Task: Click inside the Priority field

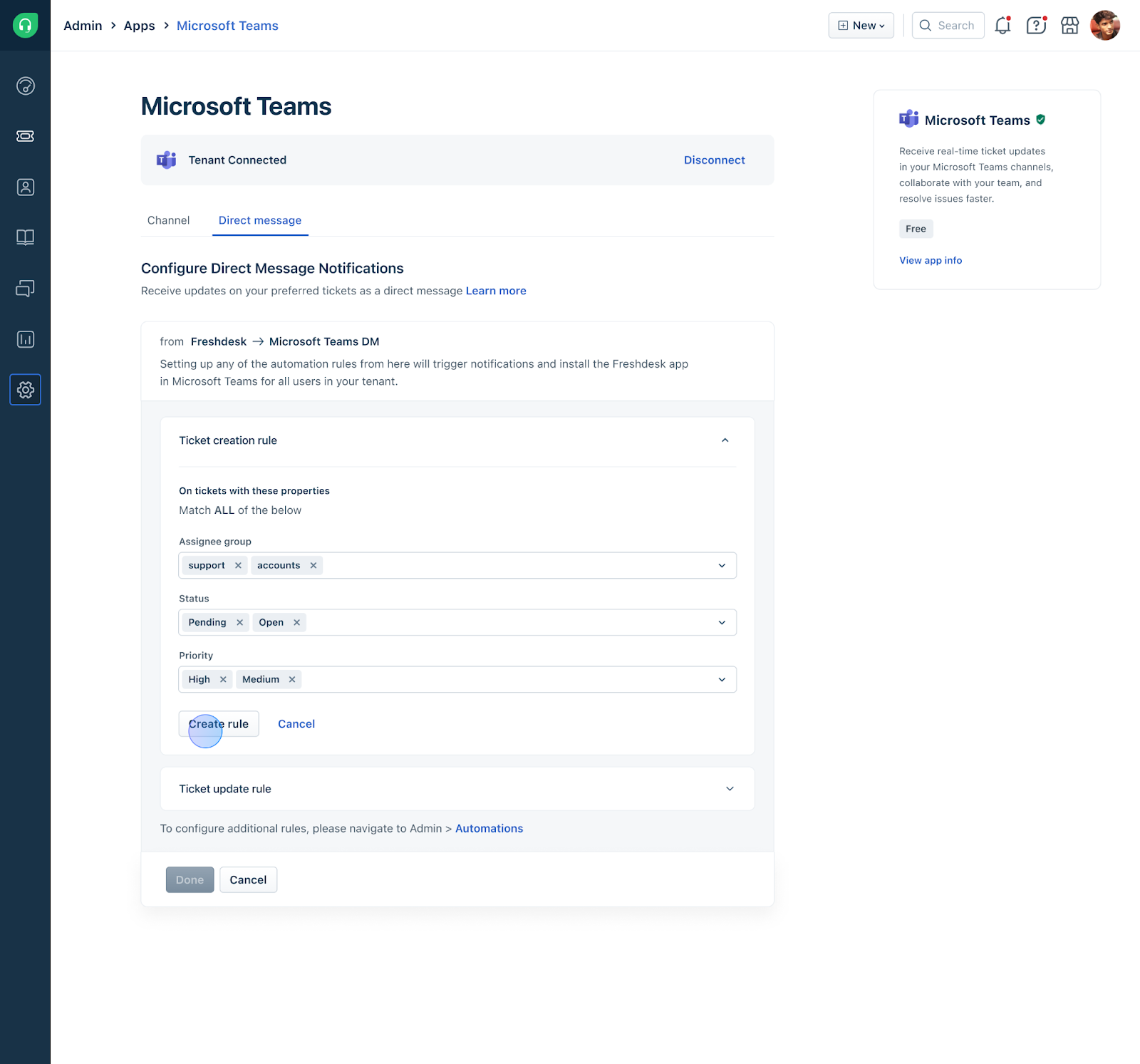Action: [x=457, y=679]
